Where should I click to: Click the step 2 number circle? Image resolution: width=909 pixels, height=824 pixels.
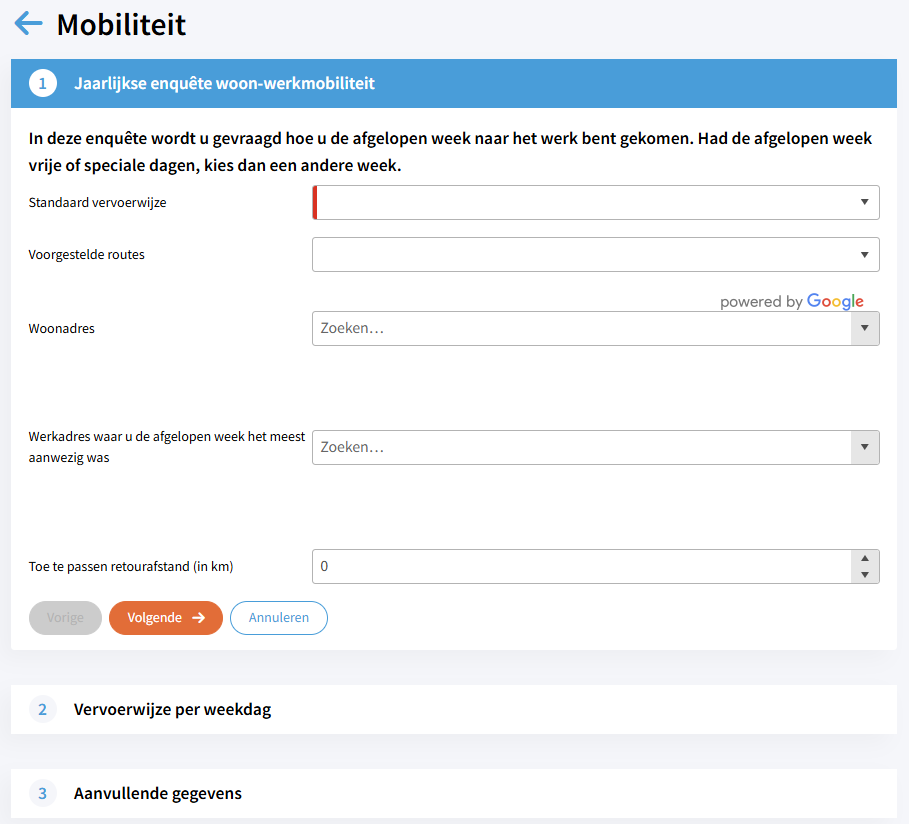[42, 710]
